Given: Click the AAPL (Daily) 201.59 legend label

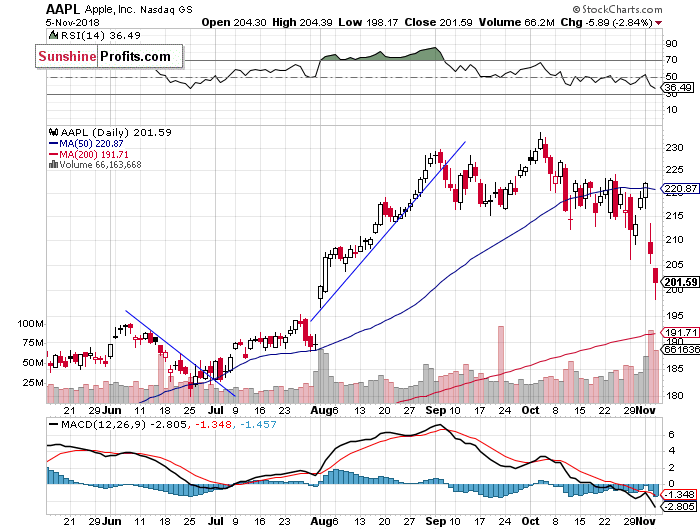Looking at the screenshot, I should click(116, 132).
